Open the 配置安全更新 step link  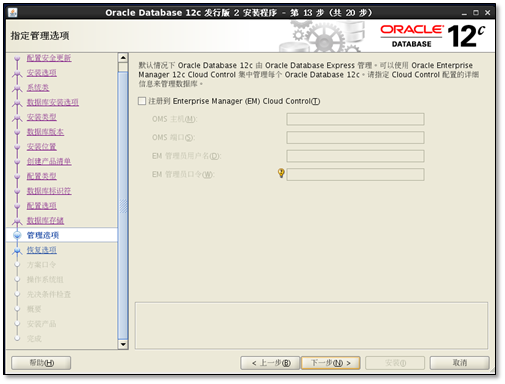[49, 58]
